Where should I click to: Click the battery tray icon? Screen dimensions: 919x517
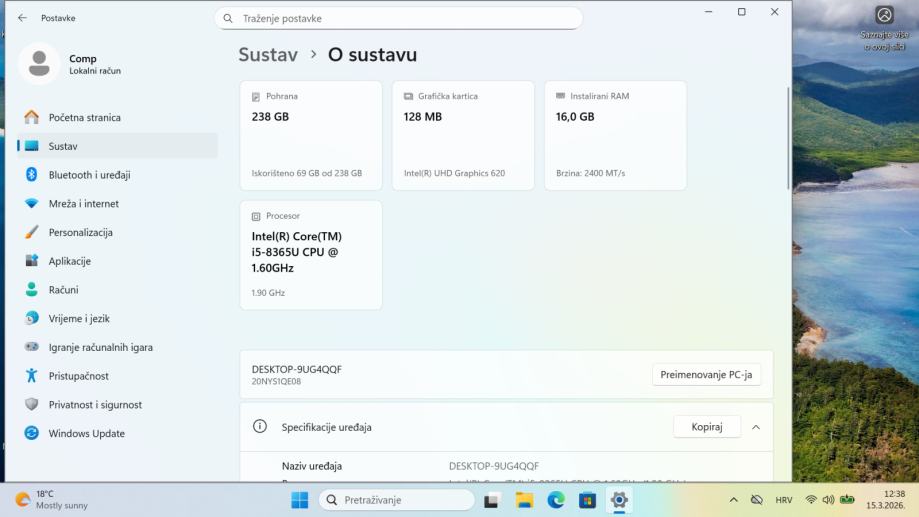(x=847, y=500)
